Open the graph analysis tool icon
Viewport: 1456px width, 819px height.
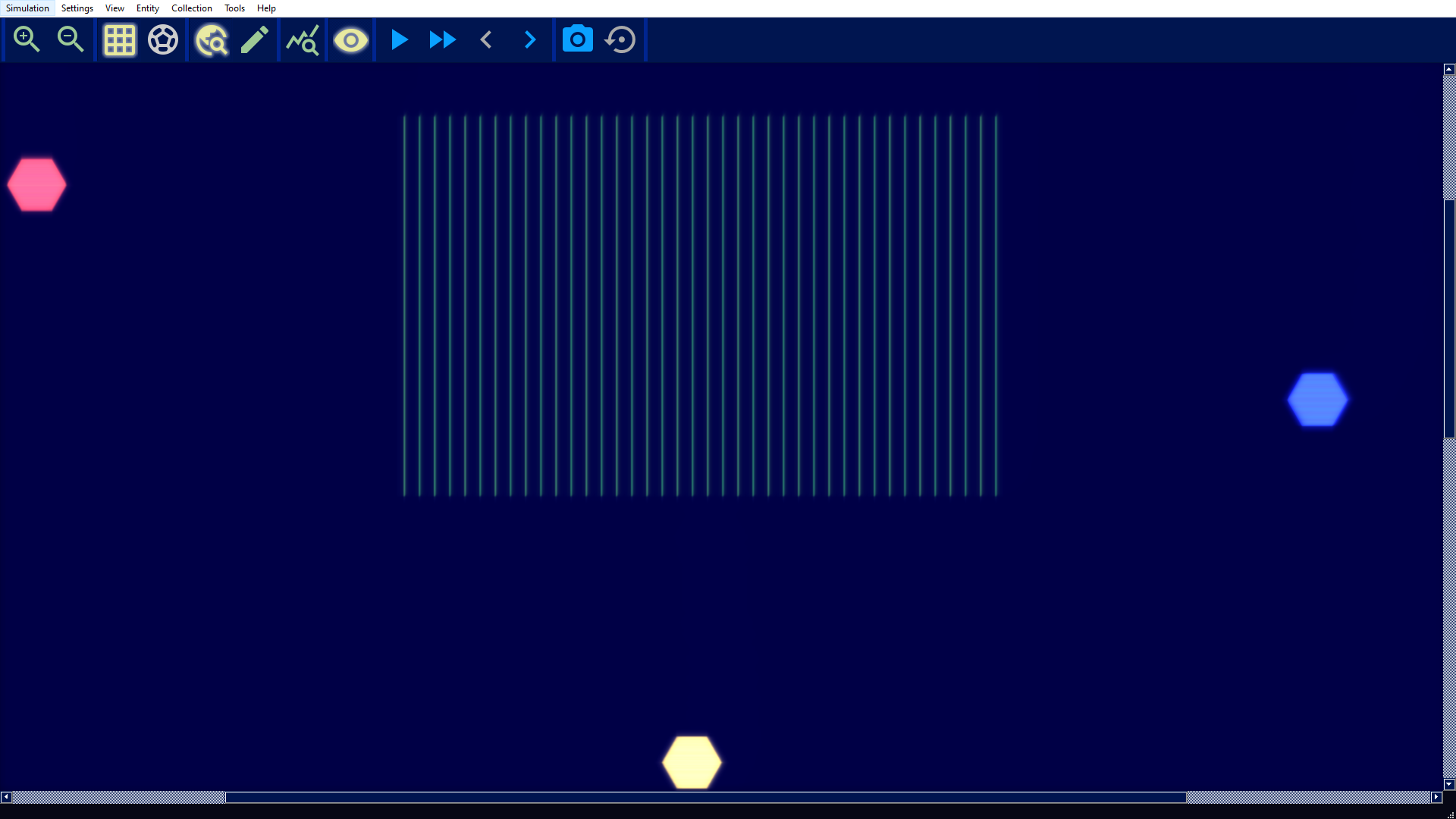coord(303,39)
